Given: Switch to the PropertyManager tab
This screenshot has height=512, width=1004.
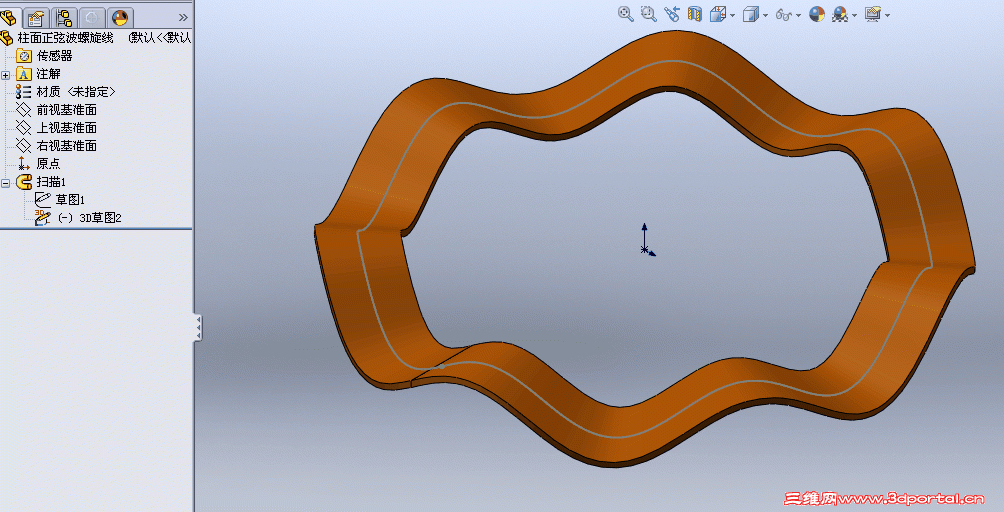Looking at the screenshot, I should (36, 17).
